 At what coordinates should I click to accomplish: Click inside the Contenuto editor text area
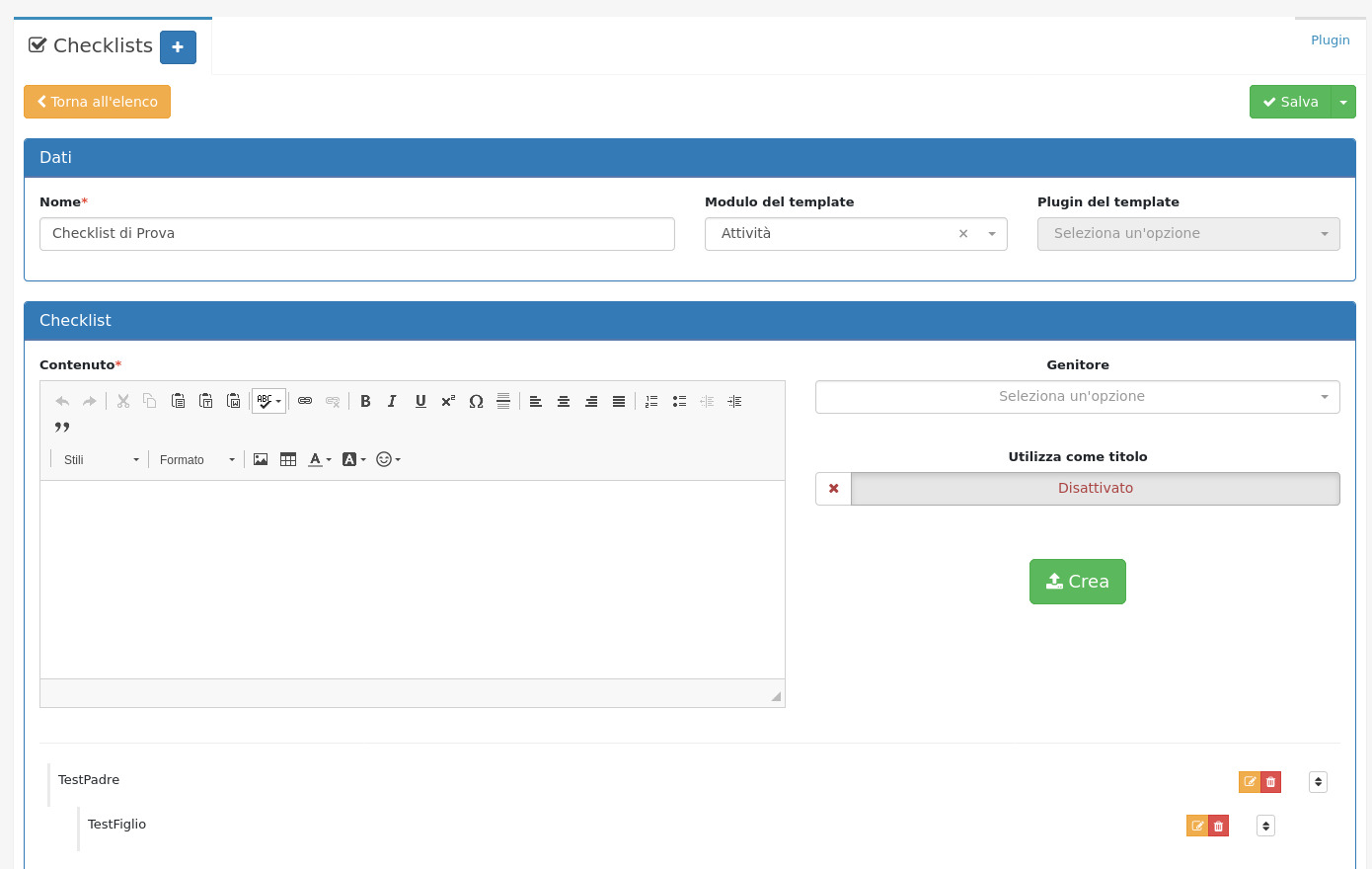(413, 580)
